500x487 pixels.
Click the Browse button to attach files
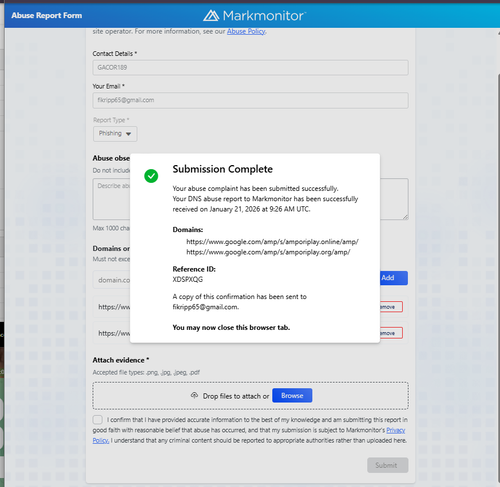292,396
